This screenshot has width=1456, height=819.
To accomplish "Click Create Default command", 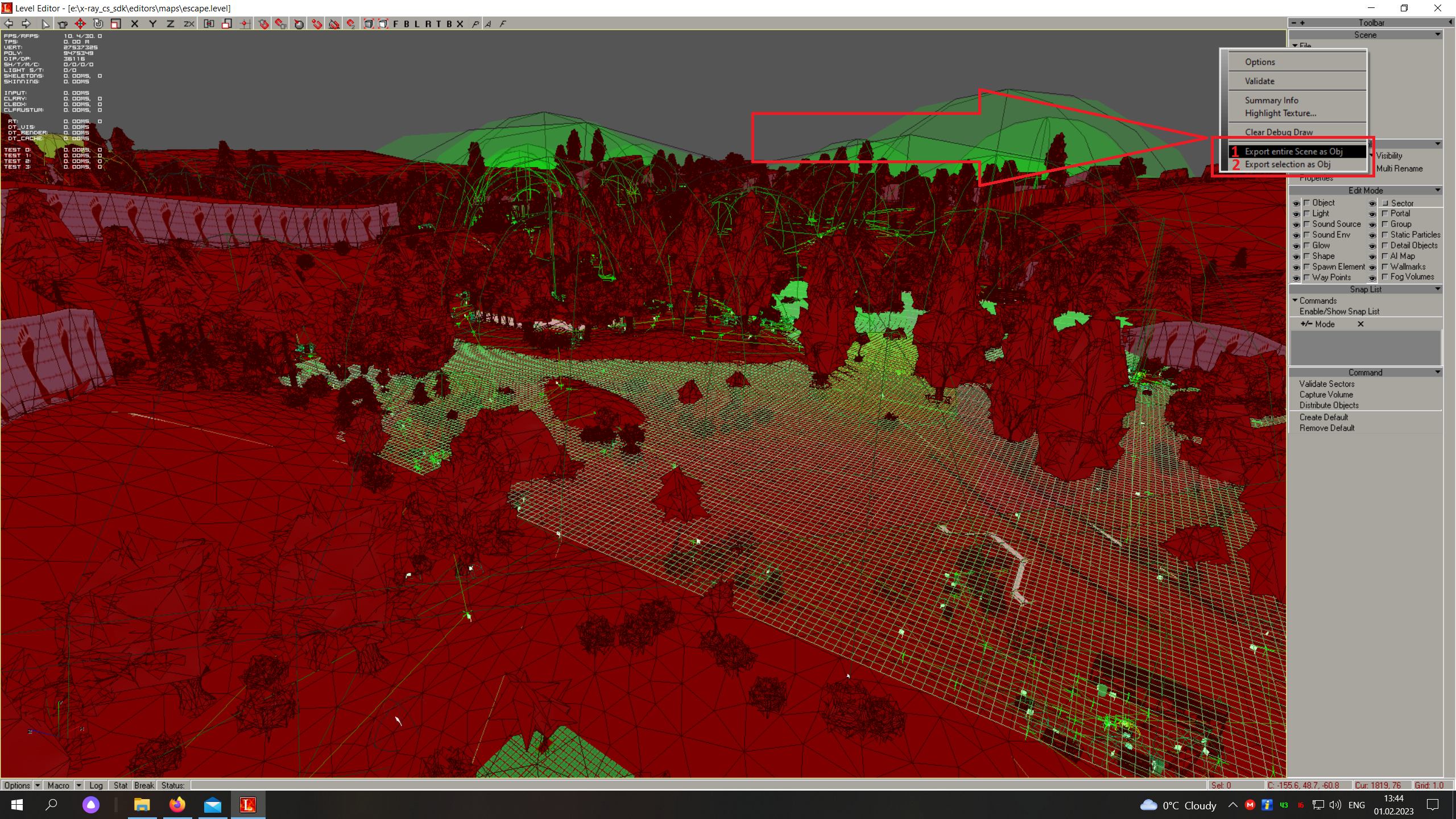I will [x=1324, y=417].
